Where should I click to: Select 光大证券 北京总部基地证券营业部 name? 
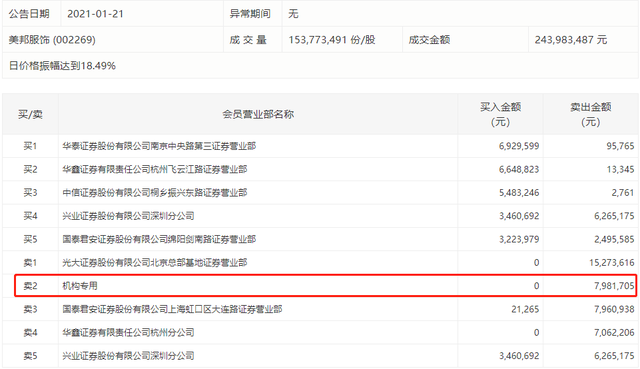click(x=155, y=262)
